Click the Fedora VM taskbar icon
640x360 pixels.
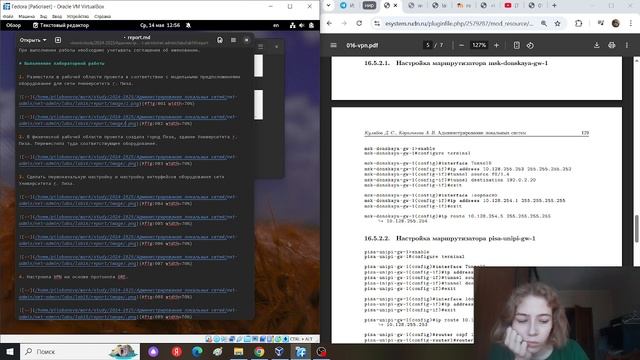(300, 351)
